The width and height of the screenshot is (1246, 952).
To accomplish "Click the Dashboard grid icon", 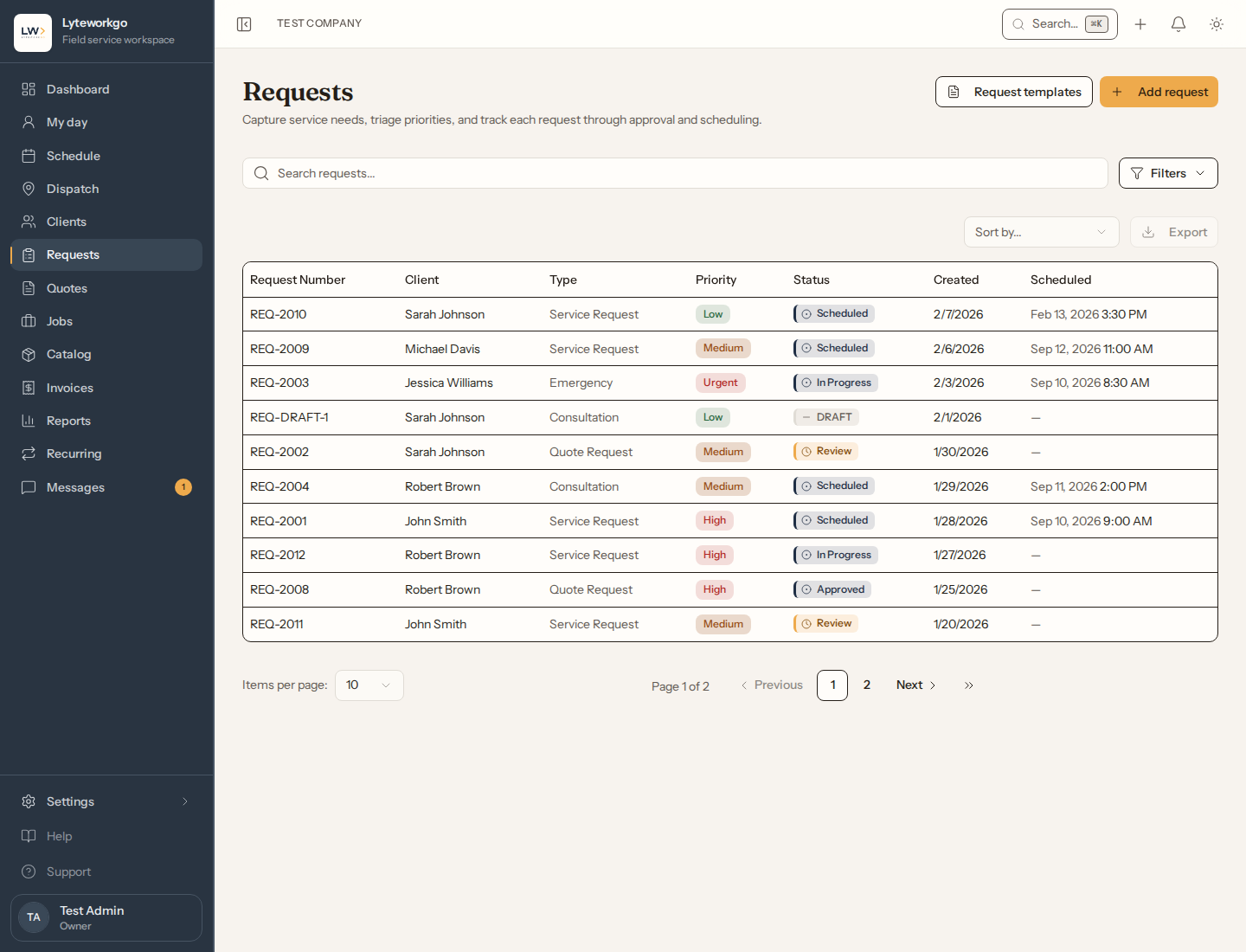I will [x=29, y=89].
